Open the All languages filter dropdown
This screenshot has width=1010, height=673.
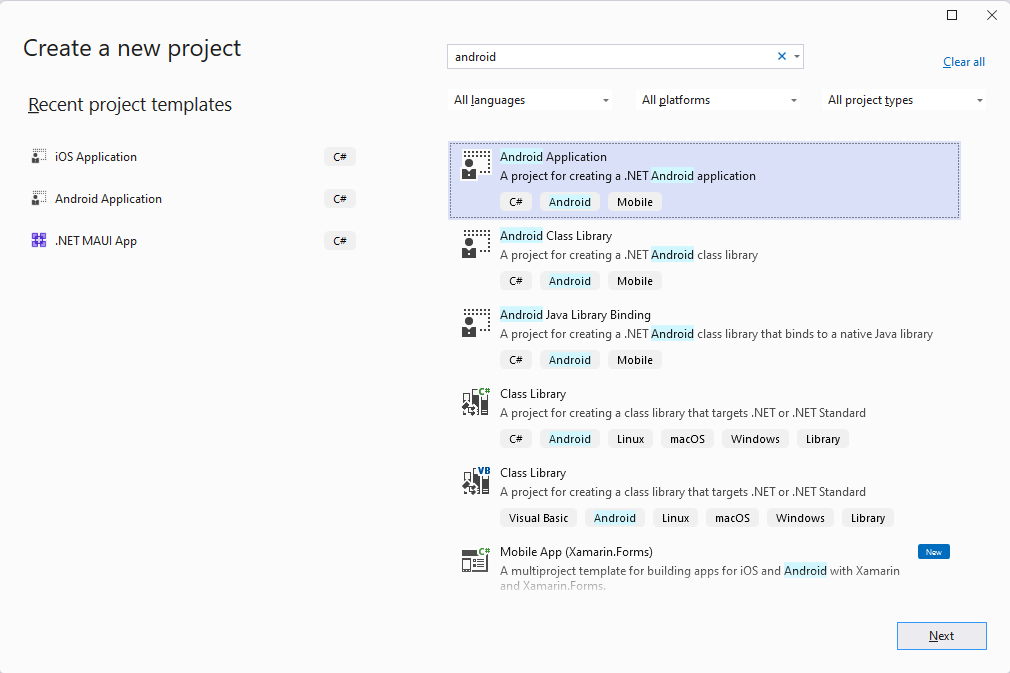[x=530, y=100]
